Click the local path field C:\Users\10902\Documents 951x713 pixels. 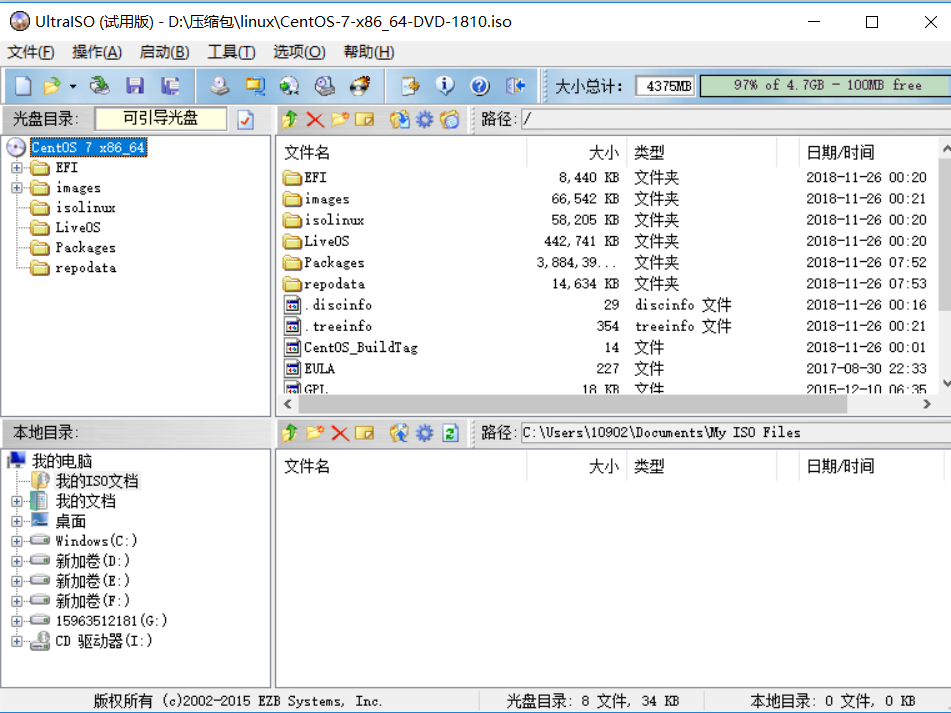[735, 433]
